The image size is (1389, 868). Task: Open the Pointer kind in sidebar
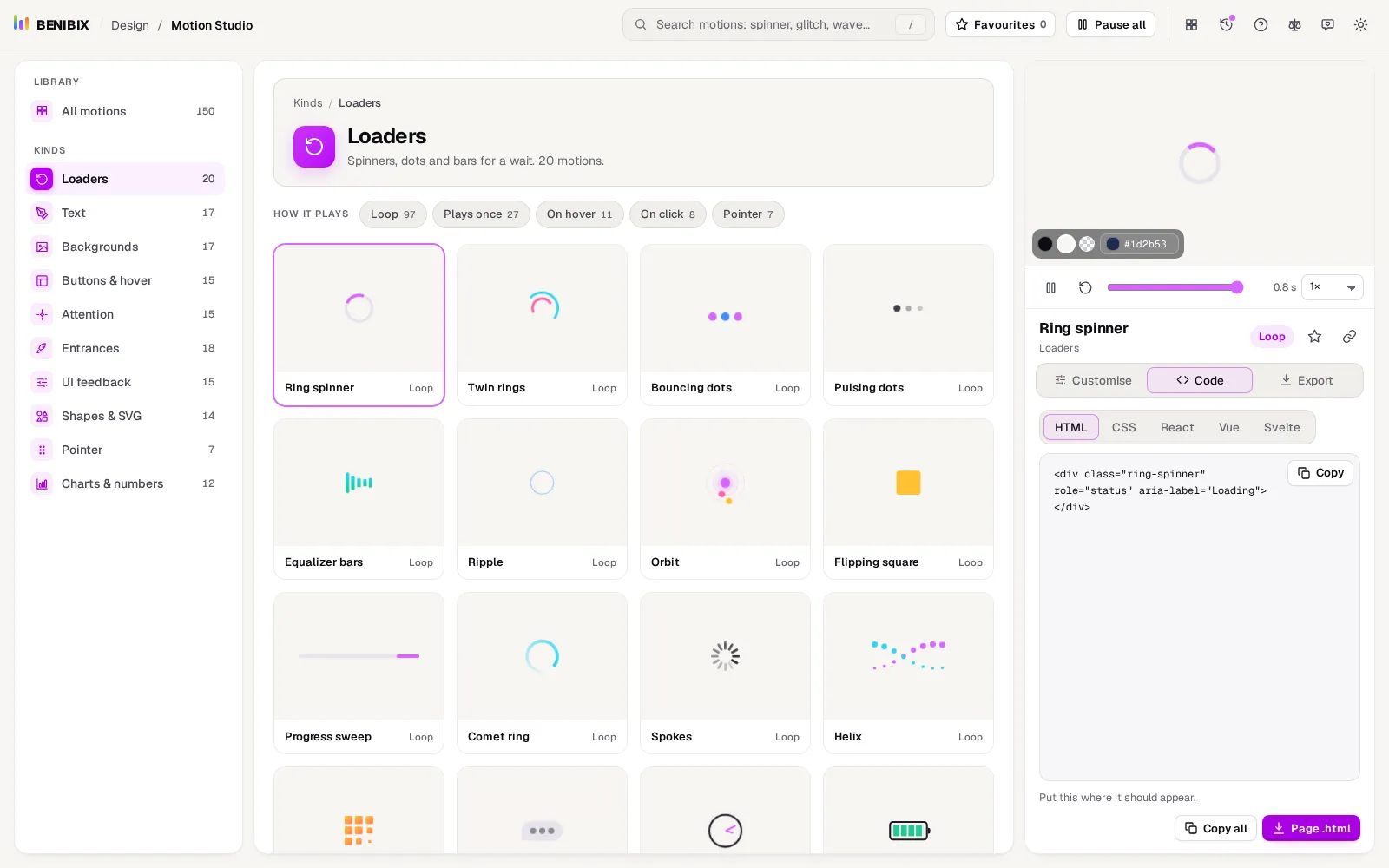[x=126, y=450]
